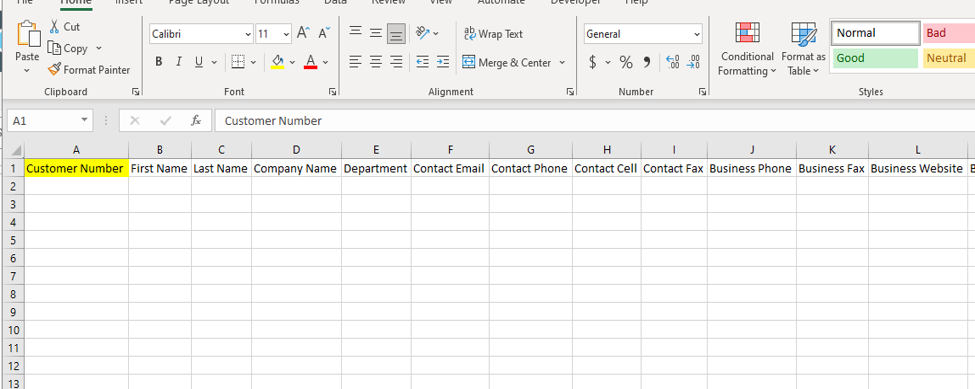The image size is (975, 389).
Task: Open Alignment group dialog launcher
Action: coord(570,92)
